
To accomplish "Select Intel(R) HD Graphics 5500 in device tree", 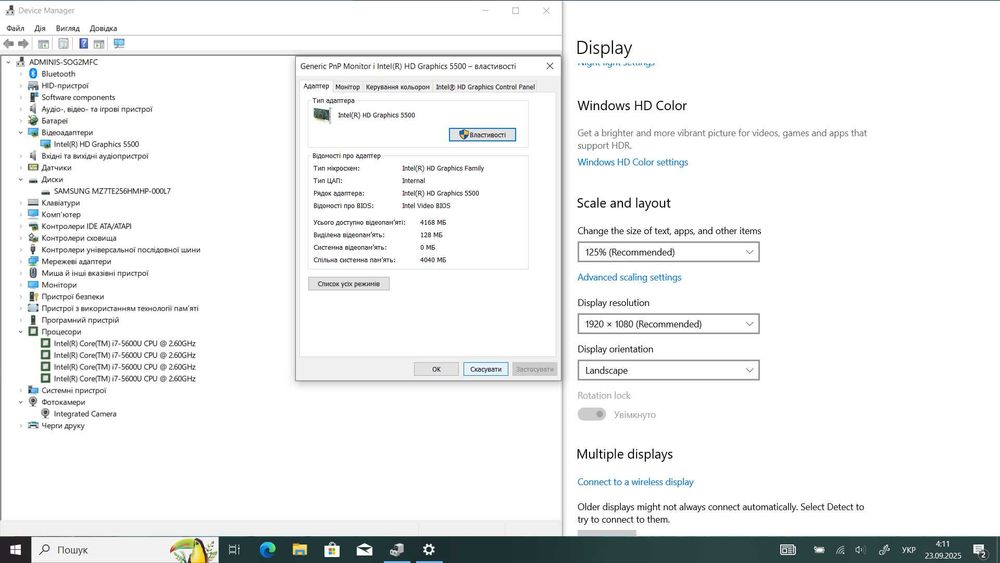I will click(x=96, y=144).
